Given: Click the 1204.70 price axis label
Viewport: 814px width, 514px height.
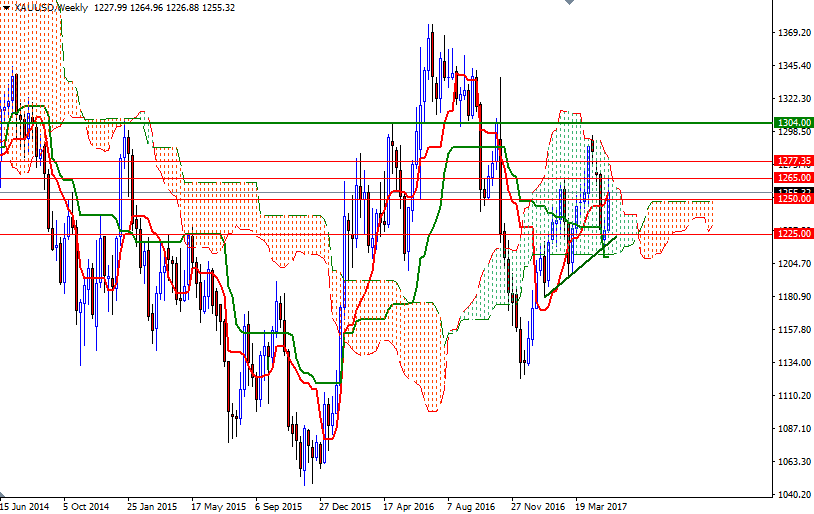Looking at the screenshot, I should 794,264.
